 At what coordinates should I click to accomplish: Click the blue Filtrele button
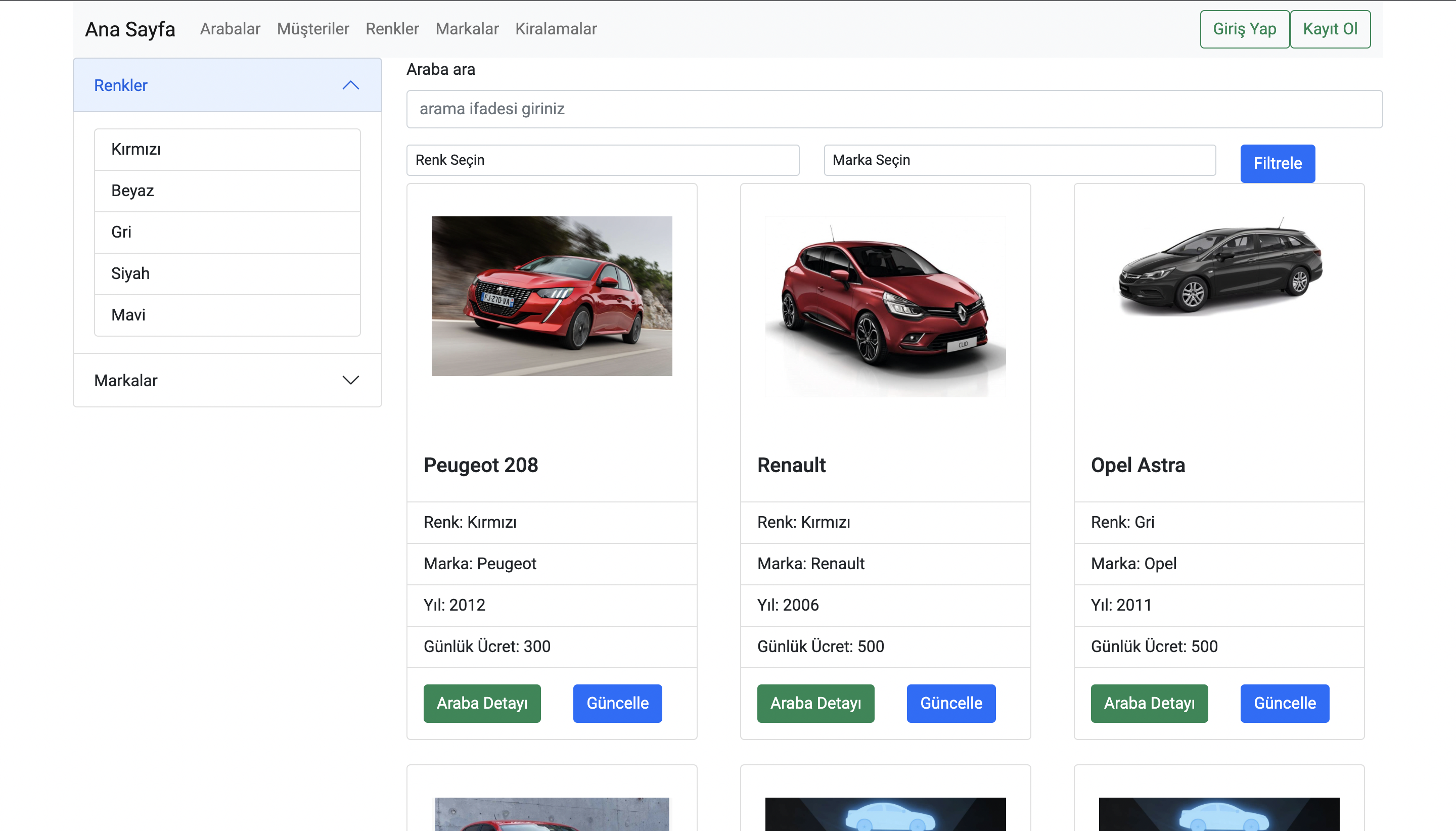[x=1278, y=163]
